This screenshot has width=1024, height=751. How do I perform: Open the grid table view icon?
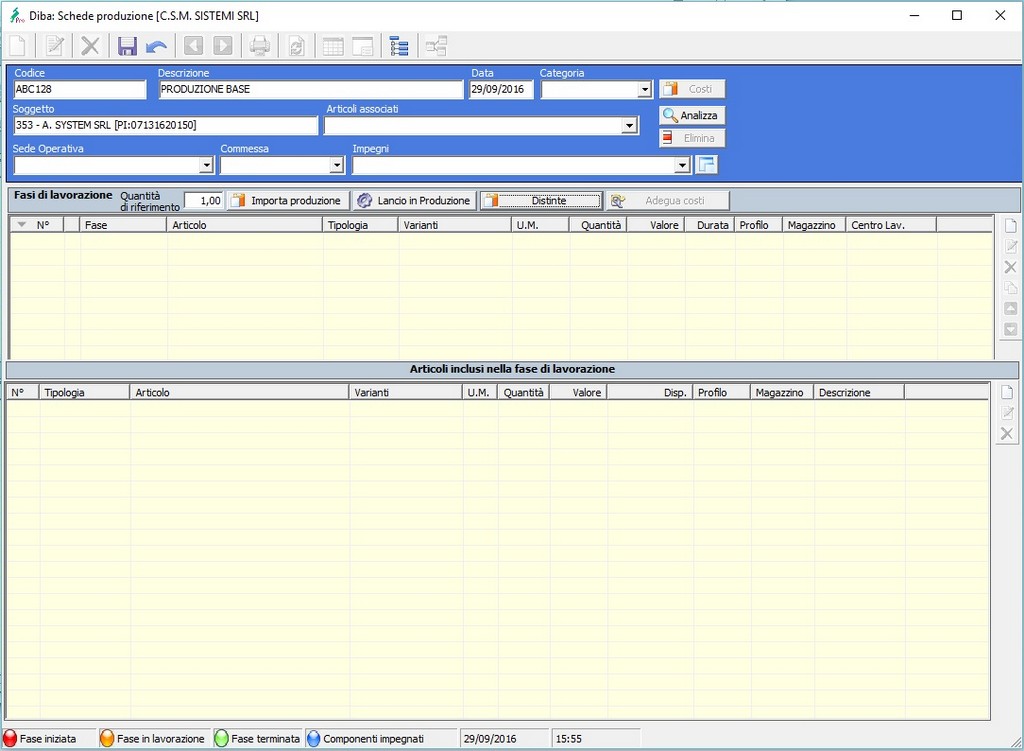[x=333, y=46]
